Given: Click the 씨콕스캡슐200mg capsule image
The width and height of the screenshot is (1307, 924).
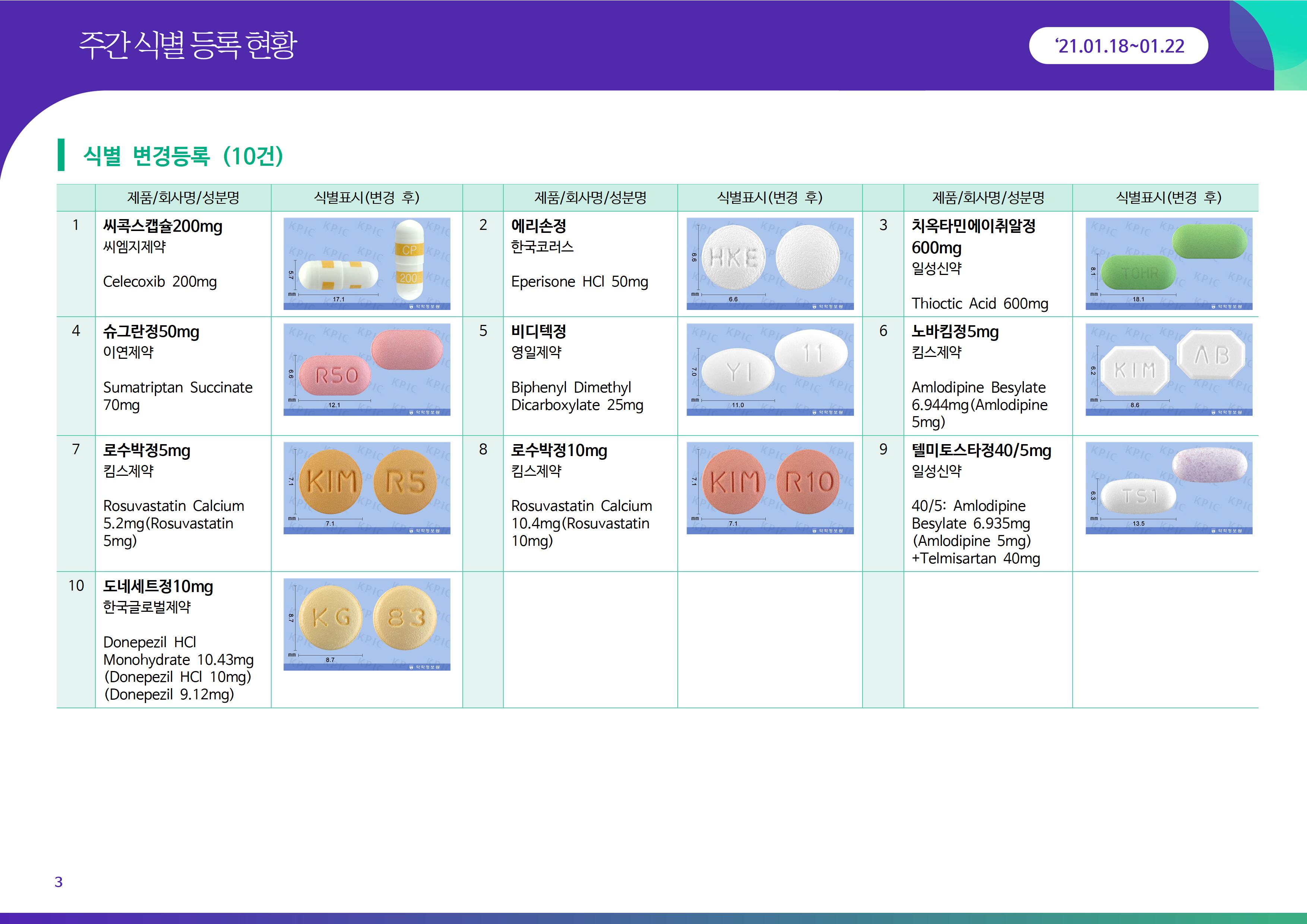Looking at the screenshot, I should (367, 263).
